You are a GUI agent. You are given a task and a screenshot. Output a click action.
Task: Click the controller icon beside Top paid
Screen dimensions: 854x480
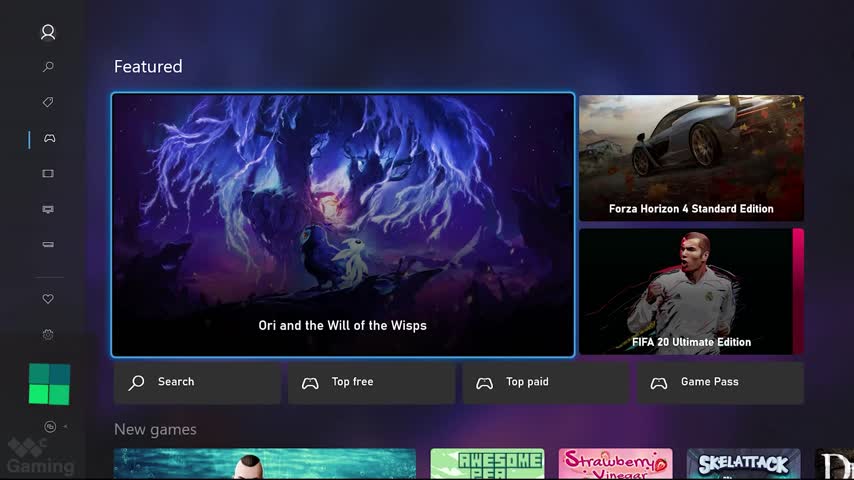(x=485, y=384)
